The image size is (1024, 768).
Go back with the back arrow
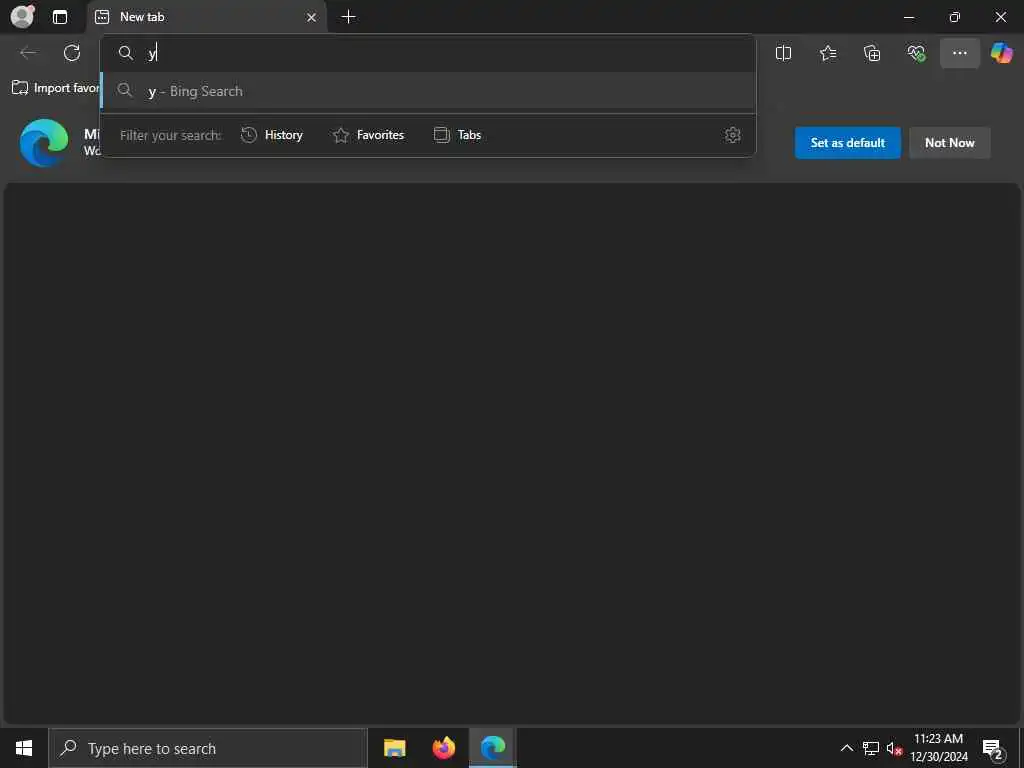click(x=29, y=53)
